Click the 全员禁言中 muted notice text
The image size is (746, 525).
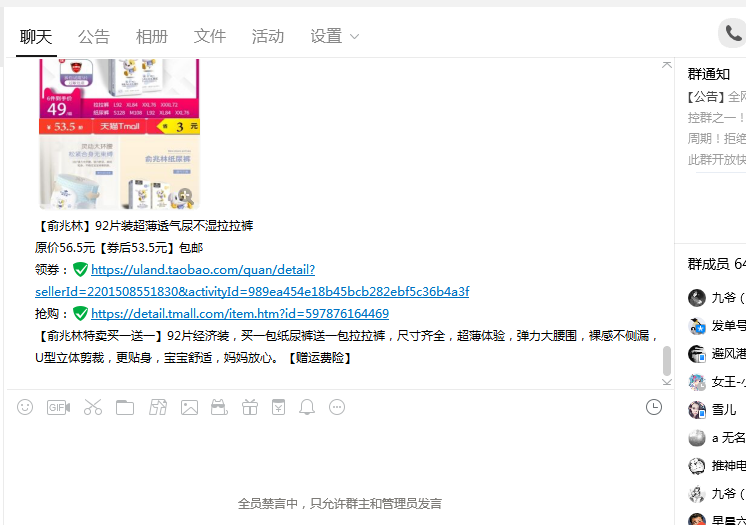(340, 503)
